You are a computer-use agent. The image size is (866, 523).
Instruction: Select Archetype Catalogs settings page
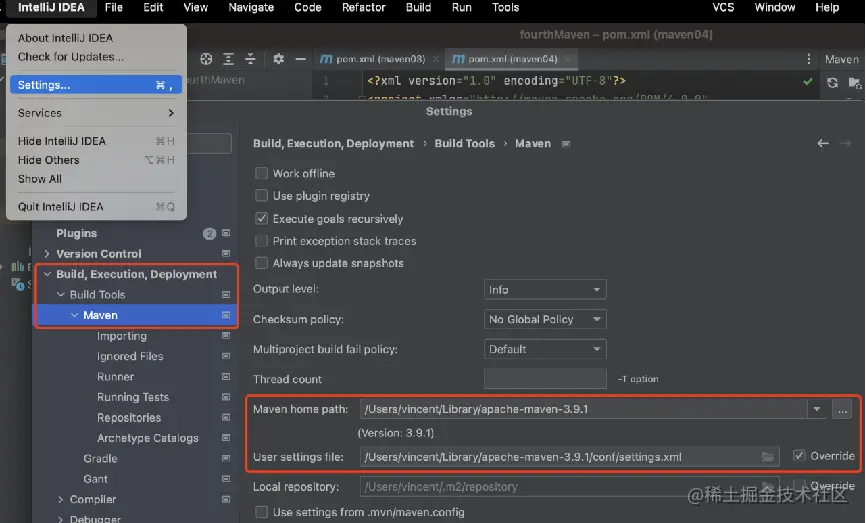147,438
